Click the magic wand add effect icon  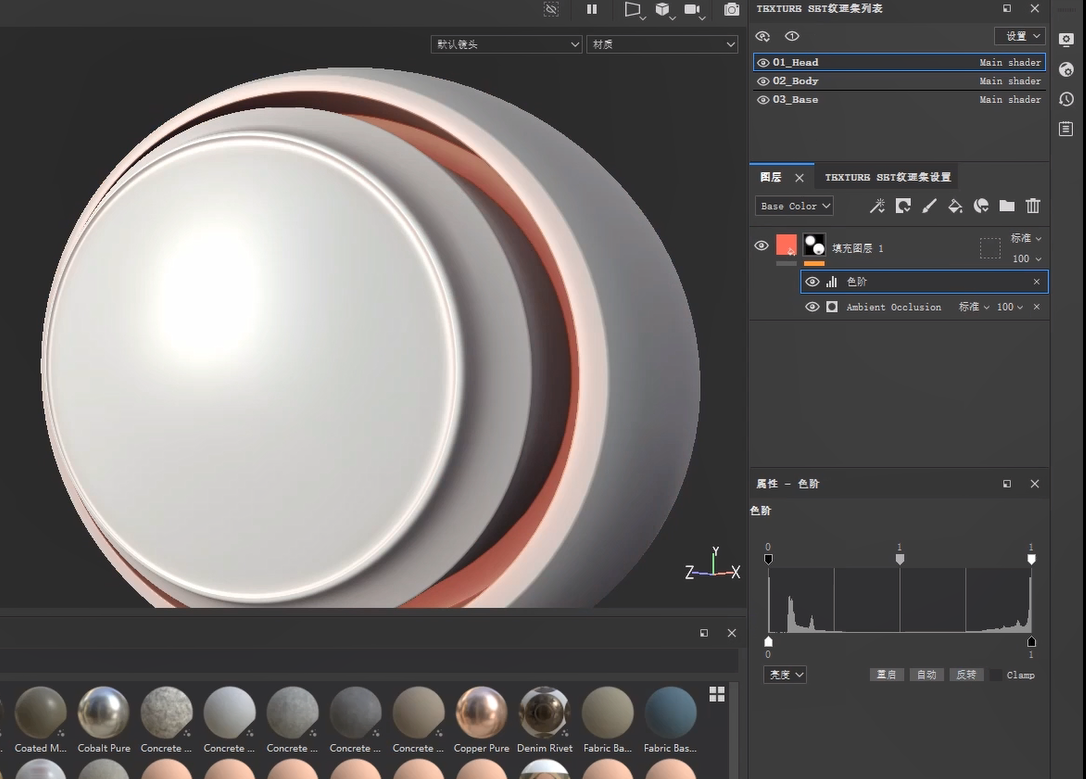coord(878,206)
